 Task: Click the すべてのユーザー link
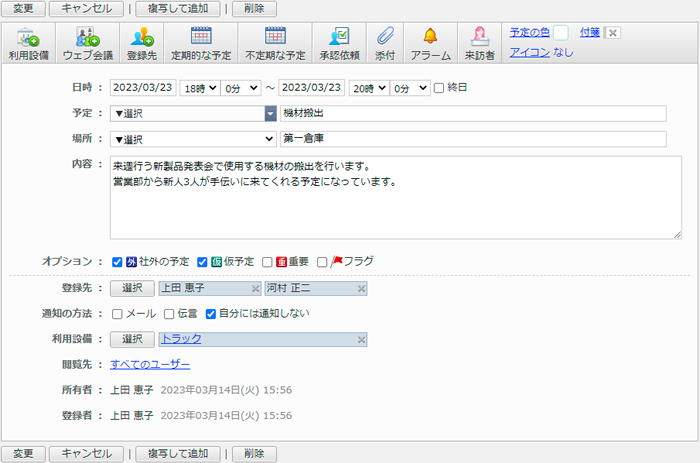click(x=150, y=365)
